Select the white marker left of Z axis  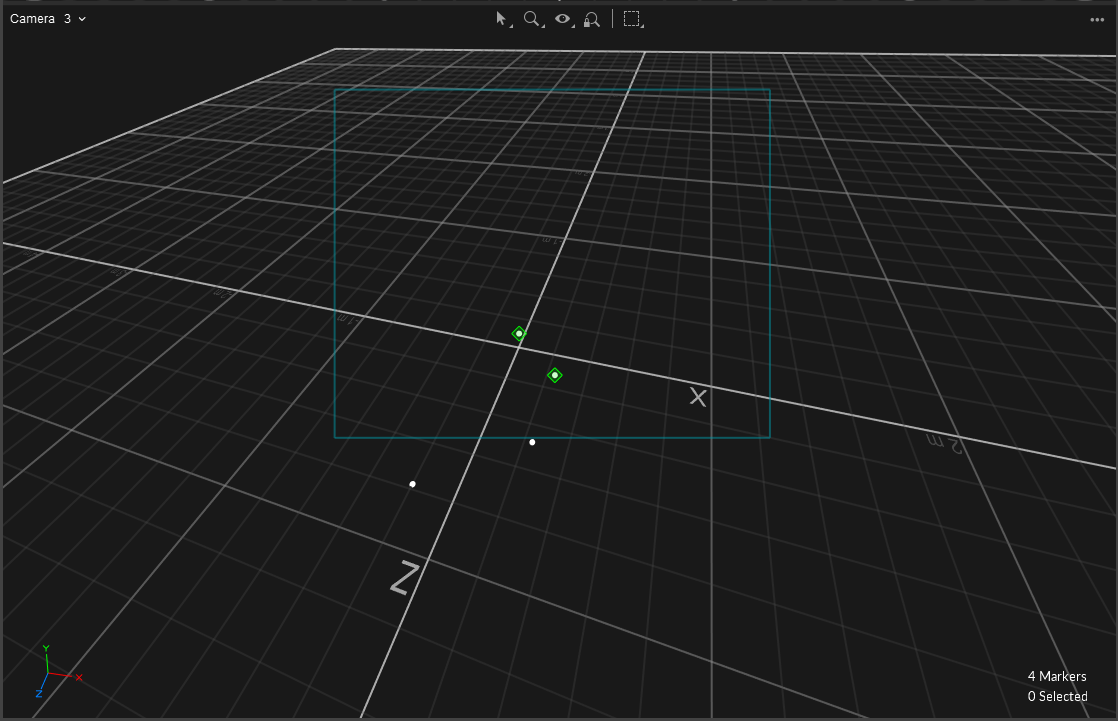(x=412, y=484)
